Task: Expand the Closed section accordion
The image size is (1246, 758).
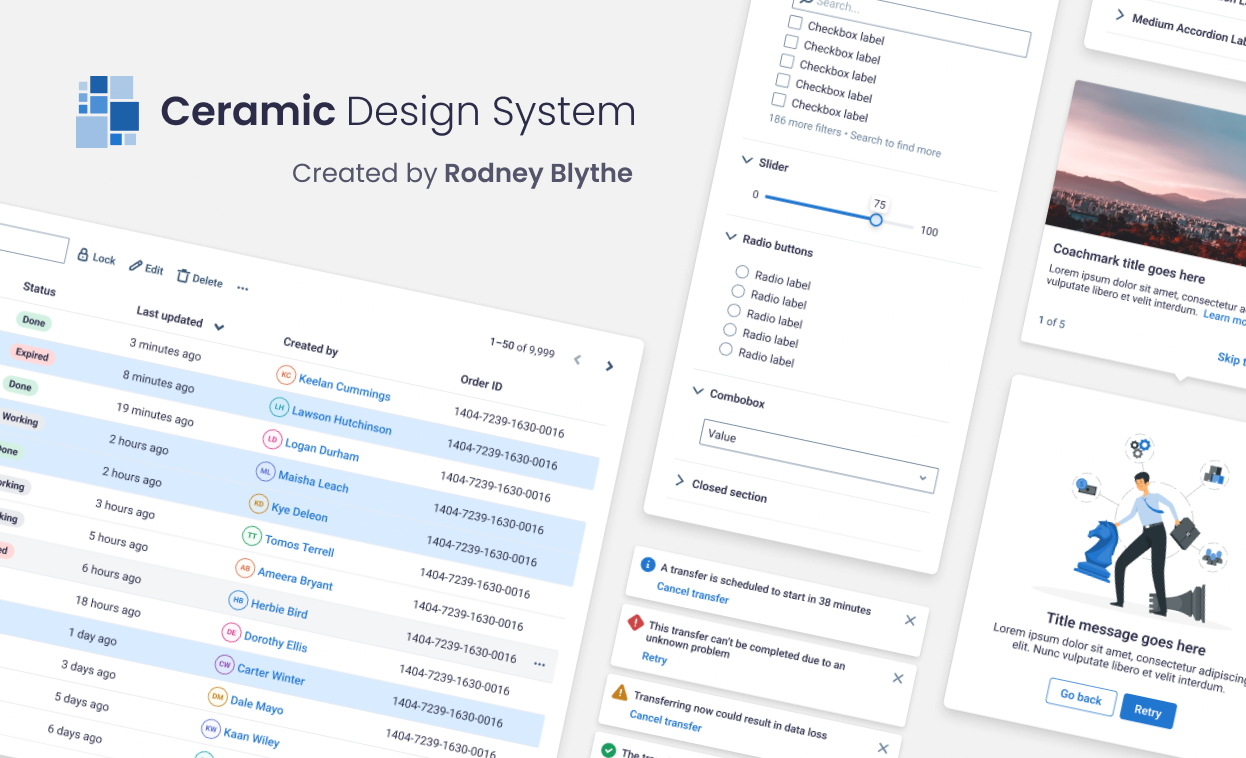Action: point(681,481)
